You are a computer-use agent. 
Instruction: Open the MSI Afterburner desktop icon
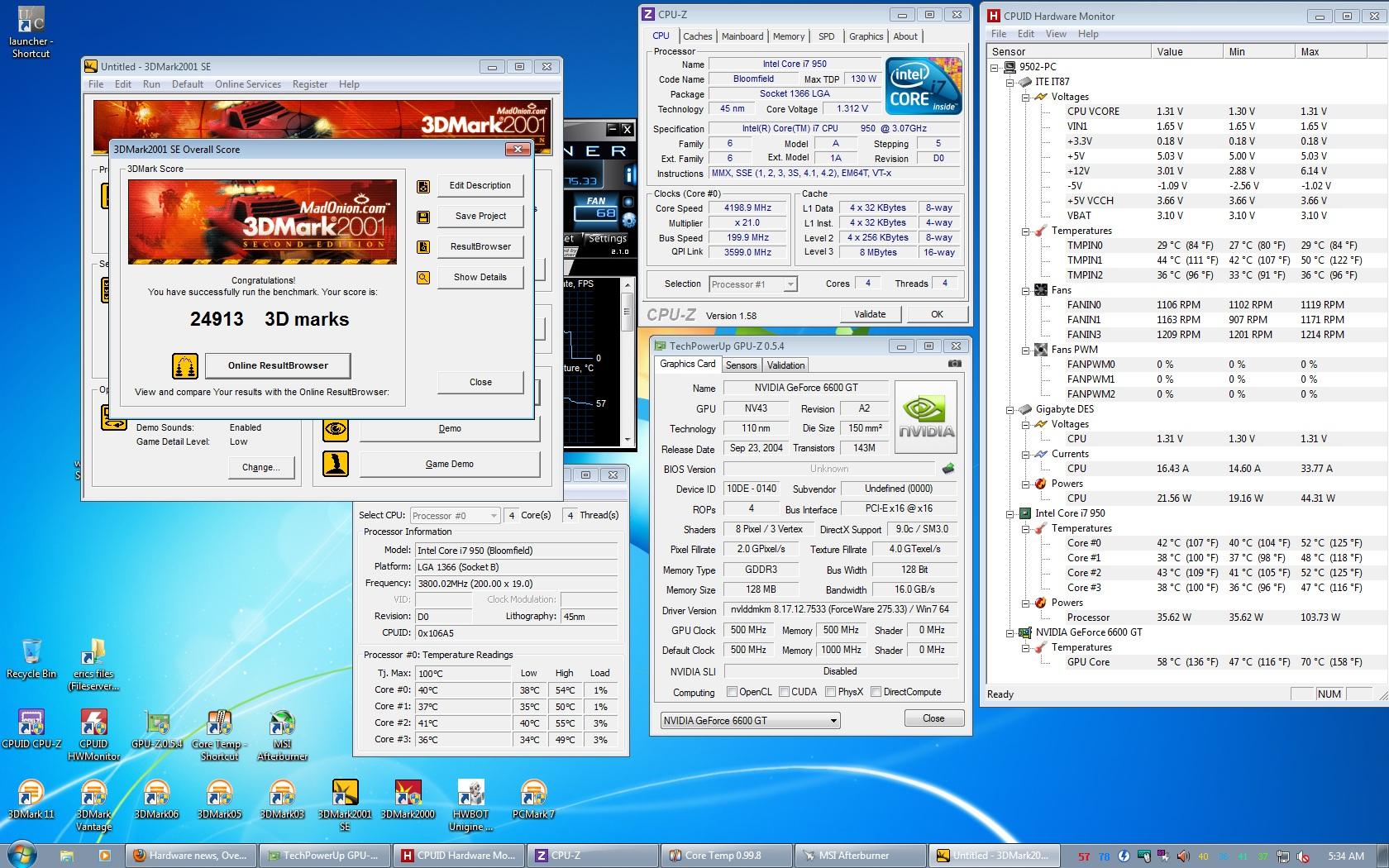[x=282, y=734]
